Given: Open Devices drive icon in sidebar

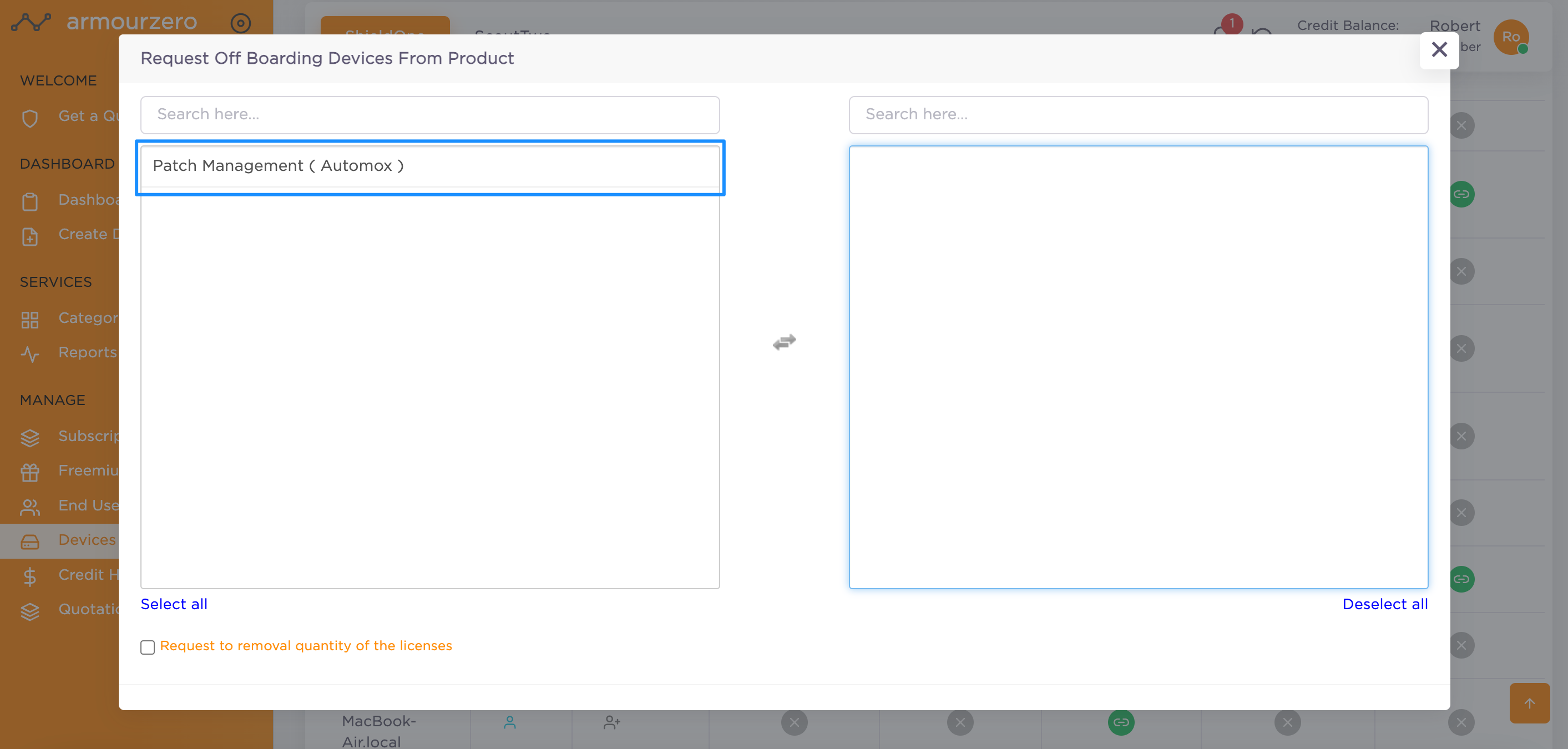Looking at the screenshot, I should pyautogui.click(x=29, y=541).
